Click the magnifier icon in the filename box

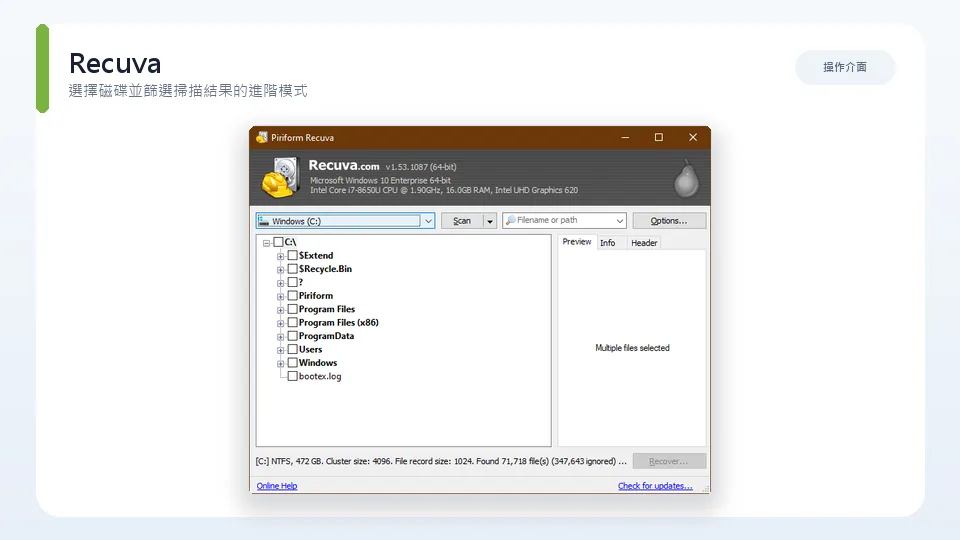510,220
